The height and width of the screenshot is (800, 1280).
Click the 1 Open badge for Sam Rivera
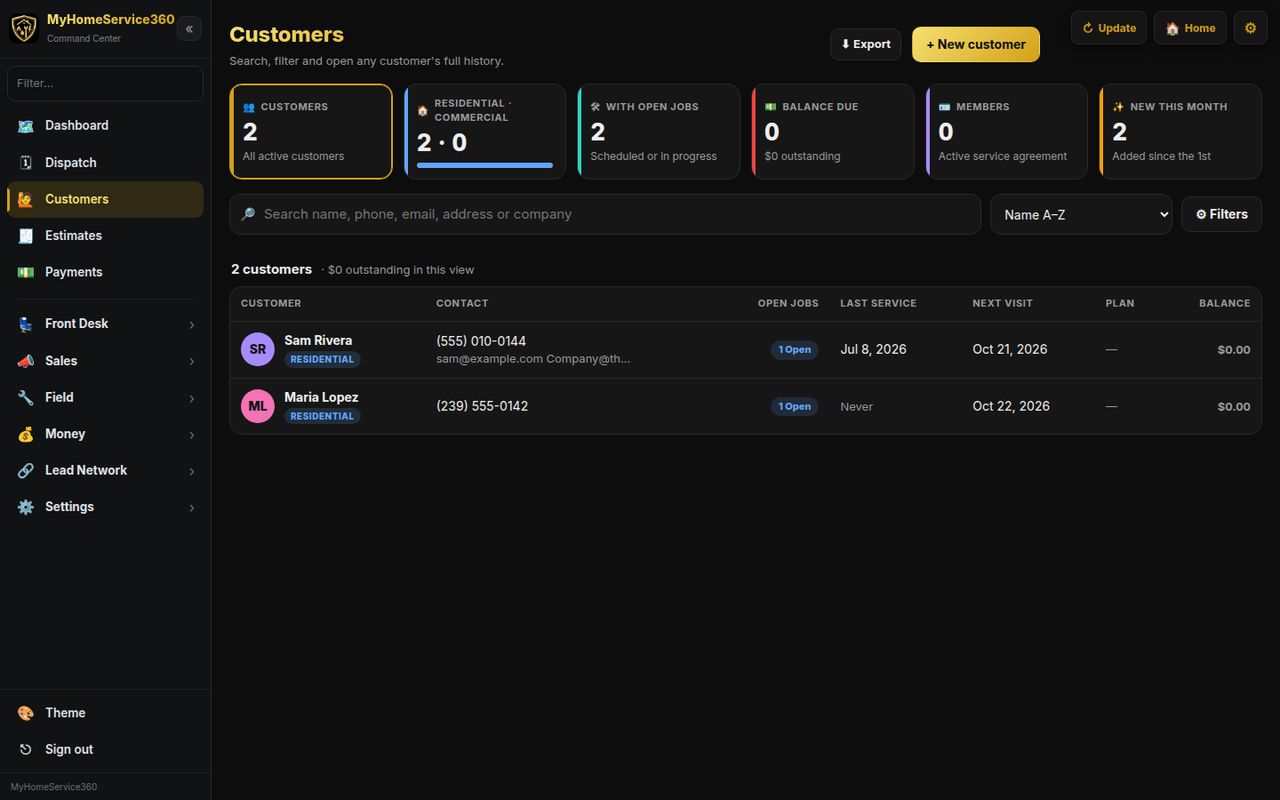click(795, 350)
